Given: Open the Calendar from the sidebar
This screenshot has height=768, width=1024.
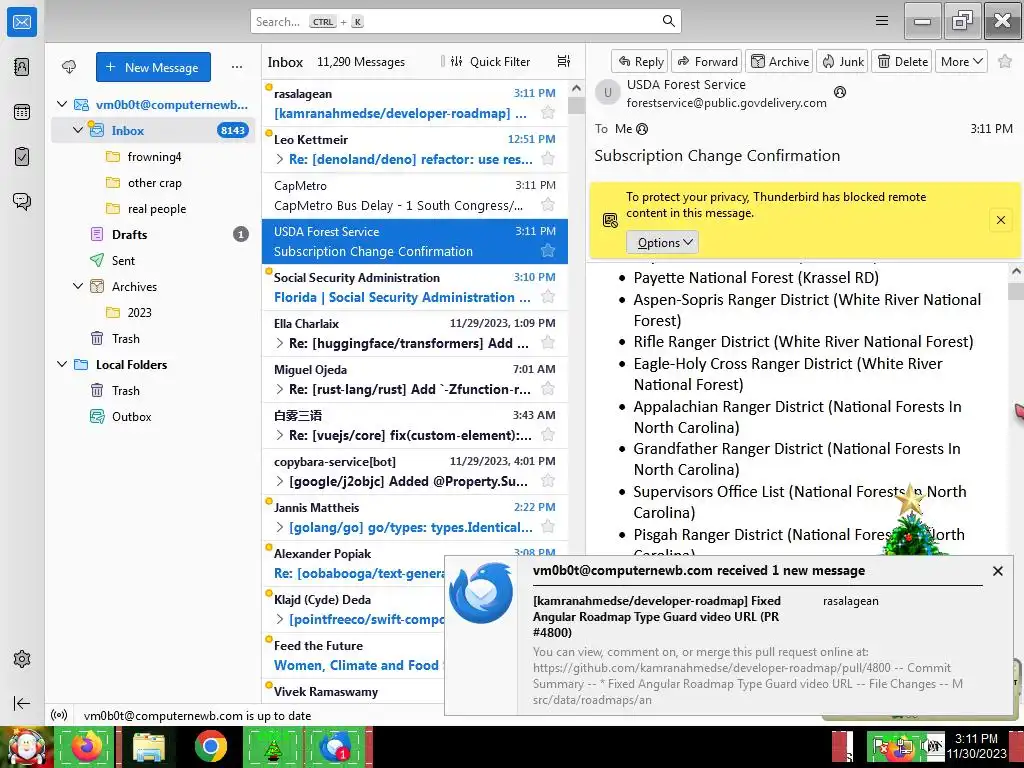Looking at the screenshot, I should [22, 112].
